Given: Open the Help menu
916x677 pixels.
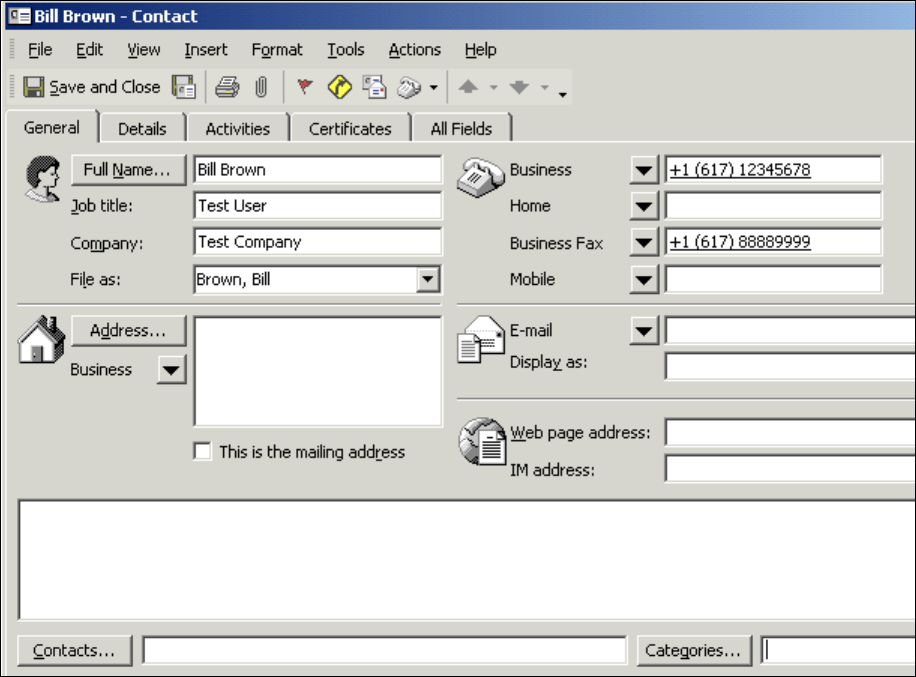Looking at the screenshot, I should pyautogui.click(x=480, y=50).
